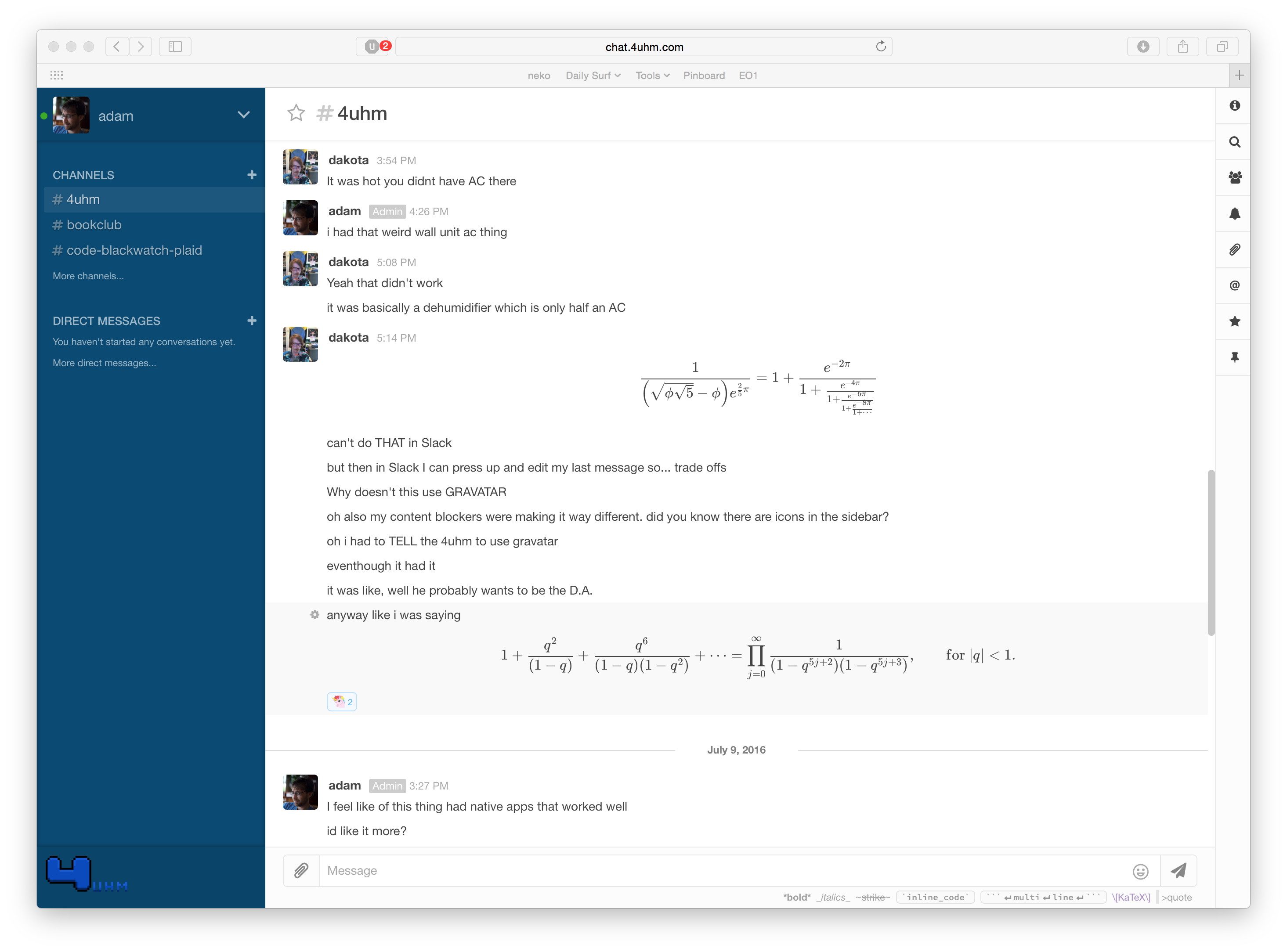The height and width of the screenshot is (952, 1287).
Task: Add a new channel with plus icon
Action: (251, 175)
